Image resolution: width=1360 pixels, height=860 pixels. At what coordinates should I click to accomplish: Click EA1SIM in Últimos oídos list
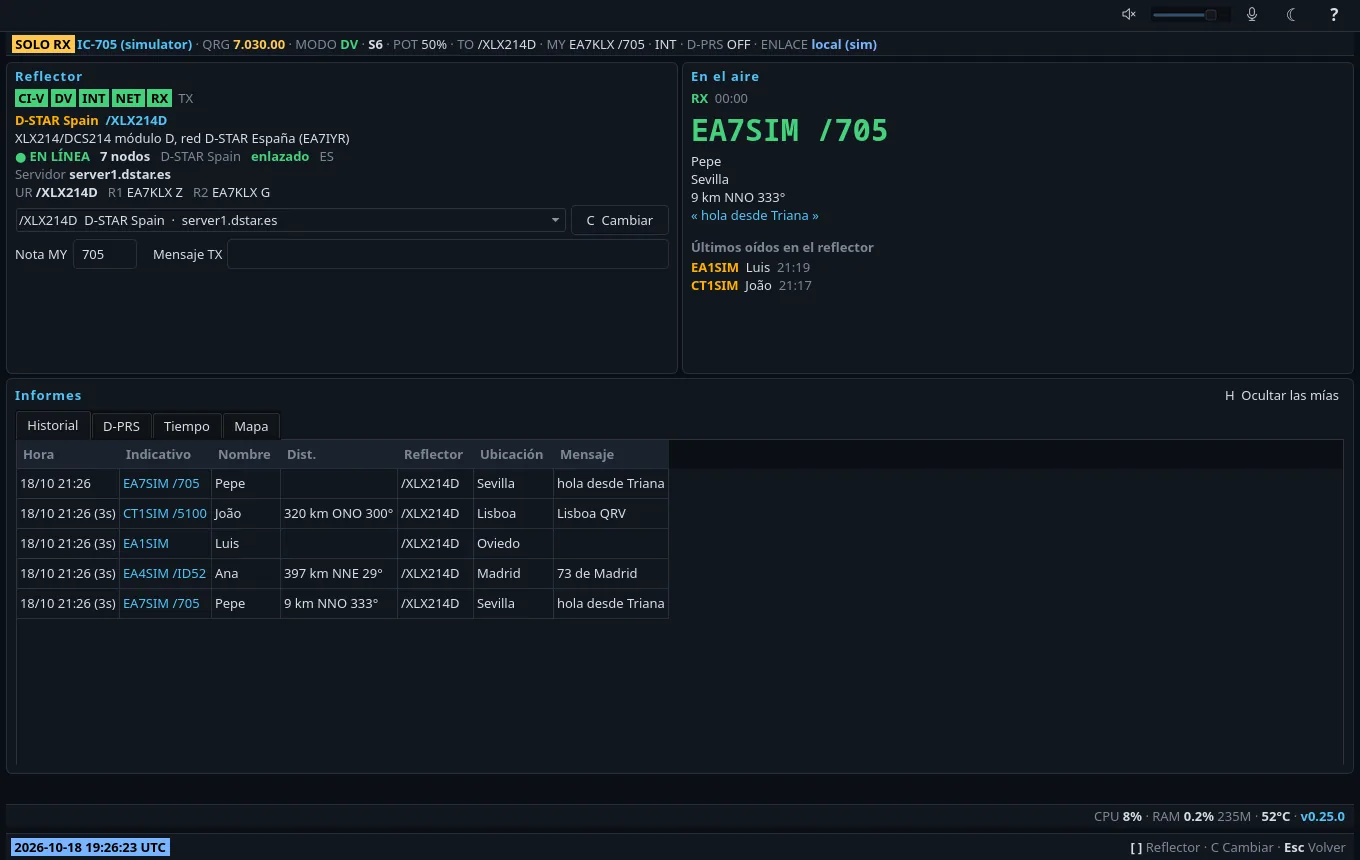coord(715,267)
